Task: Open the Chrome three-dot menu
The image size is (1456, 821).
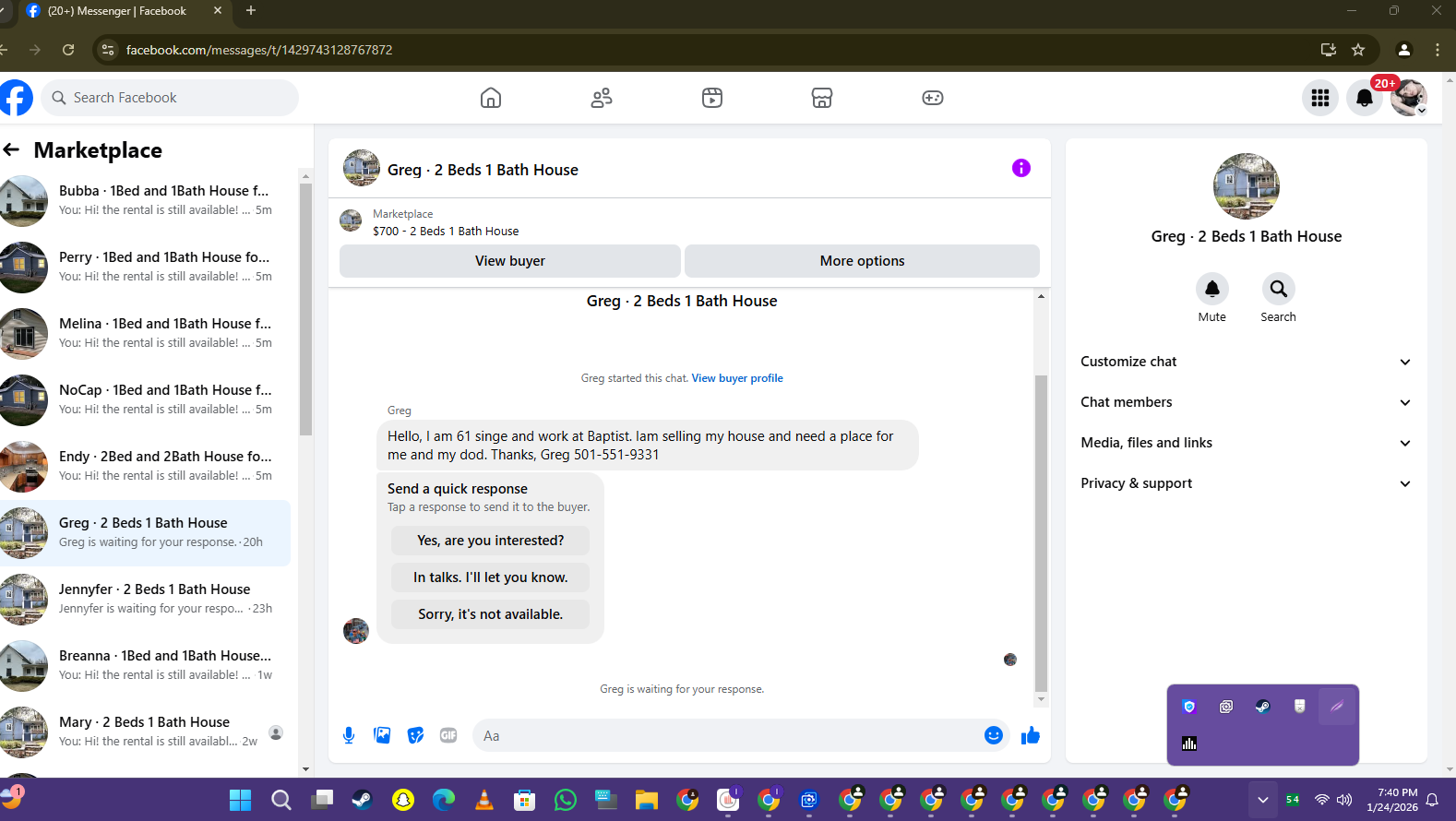Action: point(1438,50)
